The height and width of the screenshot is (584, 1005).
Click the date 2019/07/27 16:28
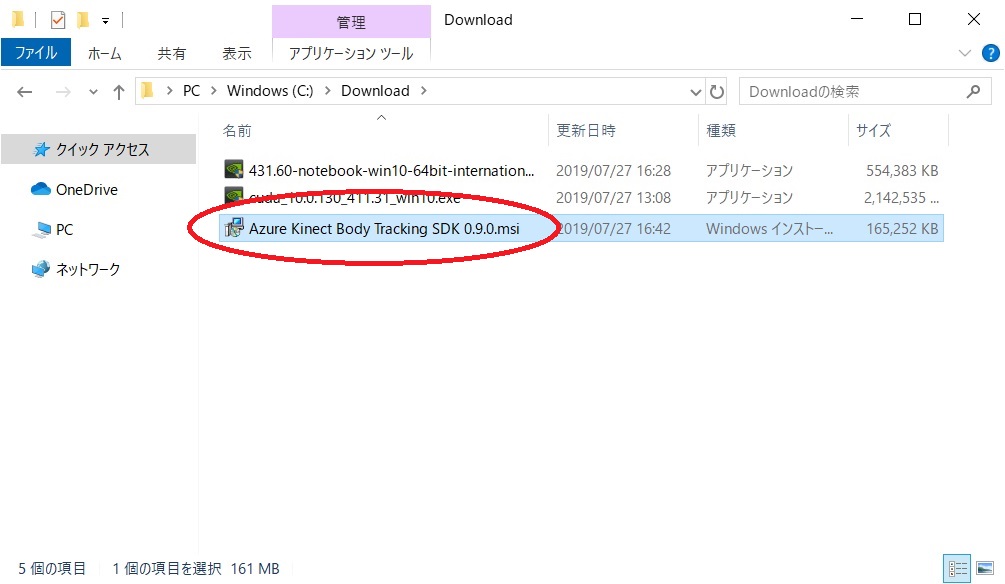coord(613,171)
